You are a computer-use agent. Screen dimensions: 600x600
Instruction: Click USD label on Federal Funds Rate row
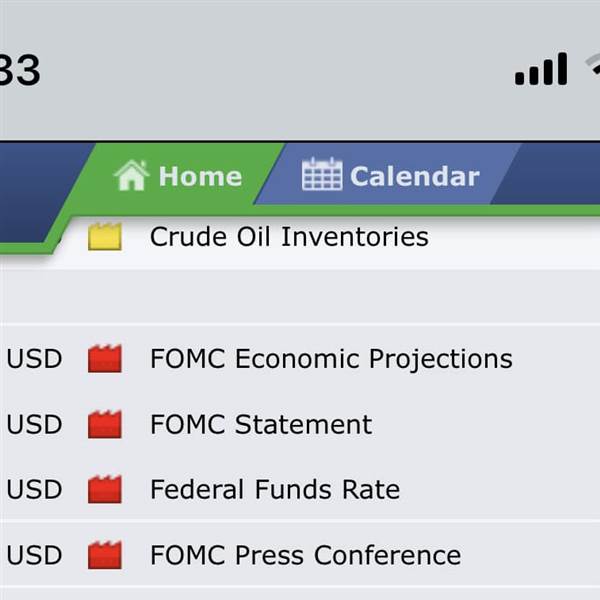pos(34,489)
